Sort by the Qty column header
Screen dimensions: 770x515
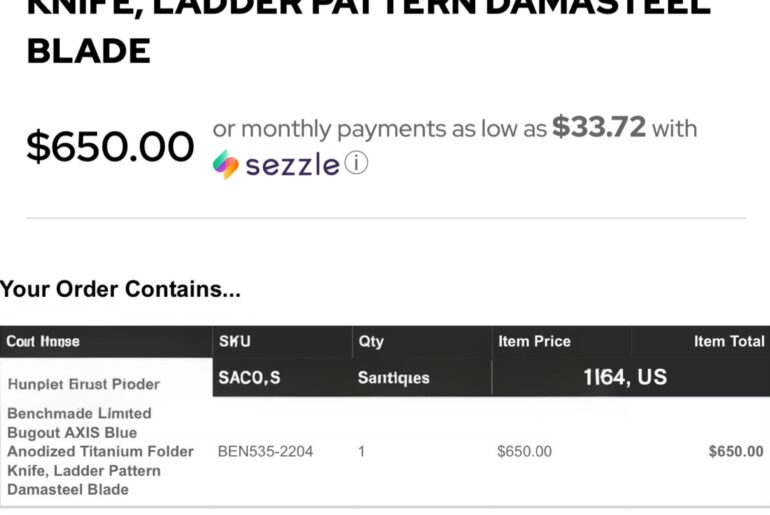pos(371,342)
